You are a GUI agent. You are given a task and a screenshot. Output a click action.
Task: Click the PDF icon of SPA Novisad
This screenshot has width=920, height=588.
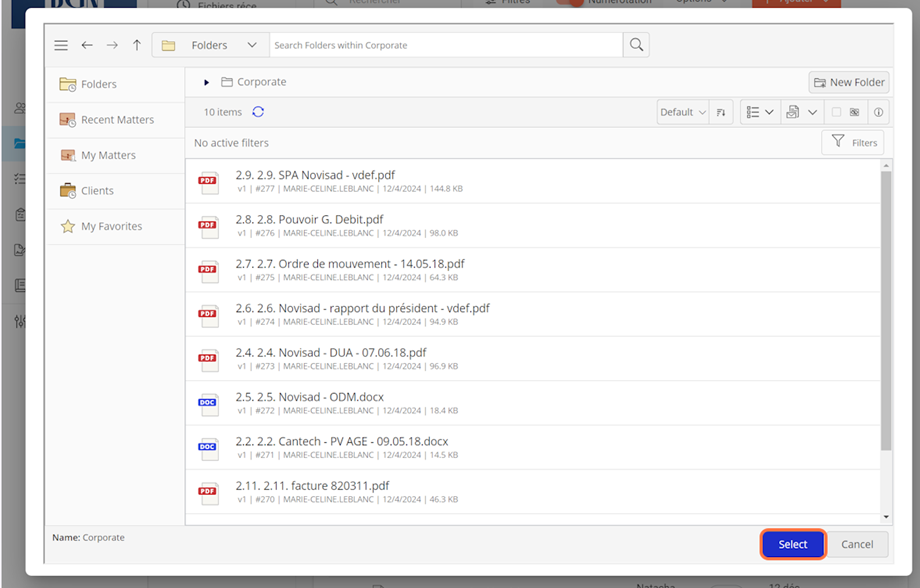(208, 182)
